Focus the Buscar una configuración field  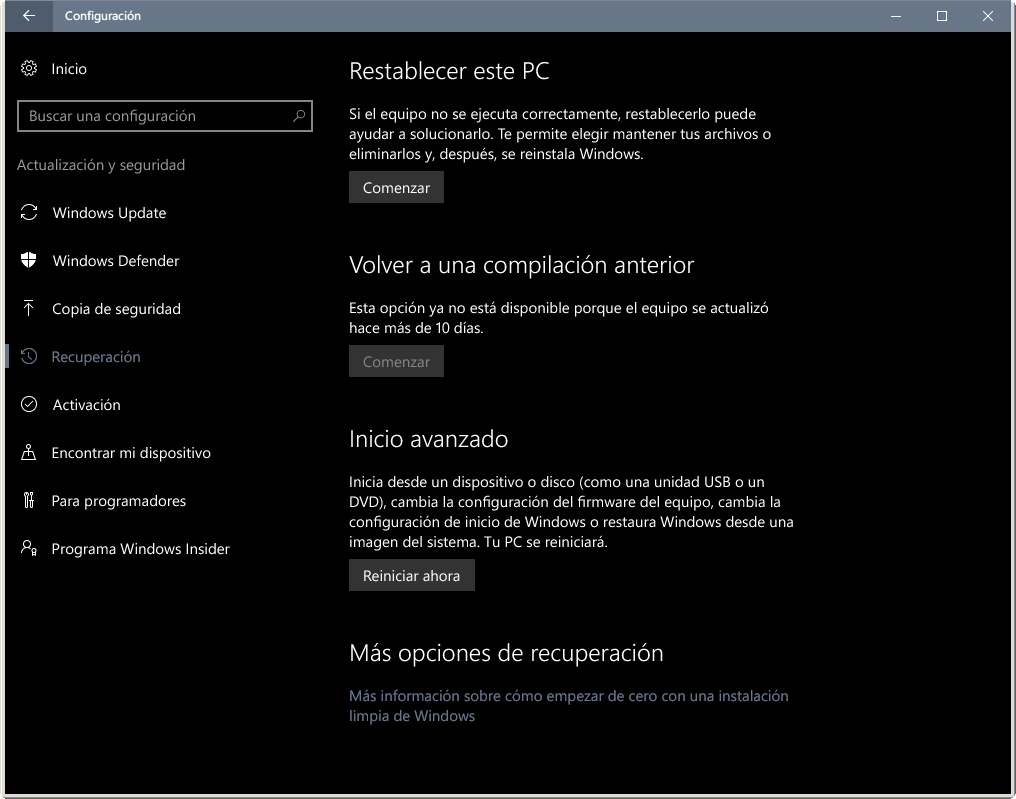(x=165, y=116)
